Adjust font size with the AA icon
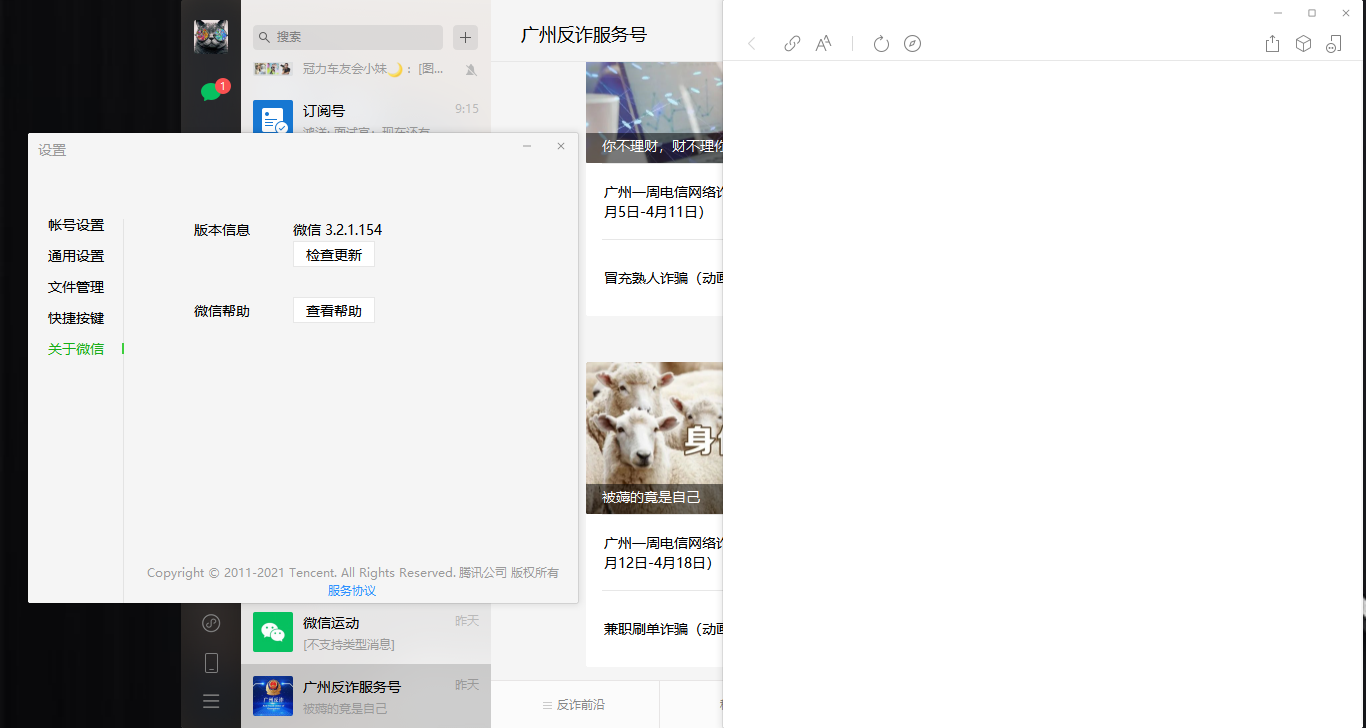 click(823, 44)
